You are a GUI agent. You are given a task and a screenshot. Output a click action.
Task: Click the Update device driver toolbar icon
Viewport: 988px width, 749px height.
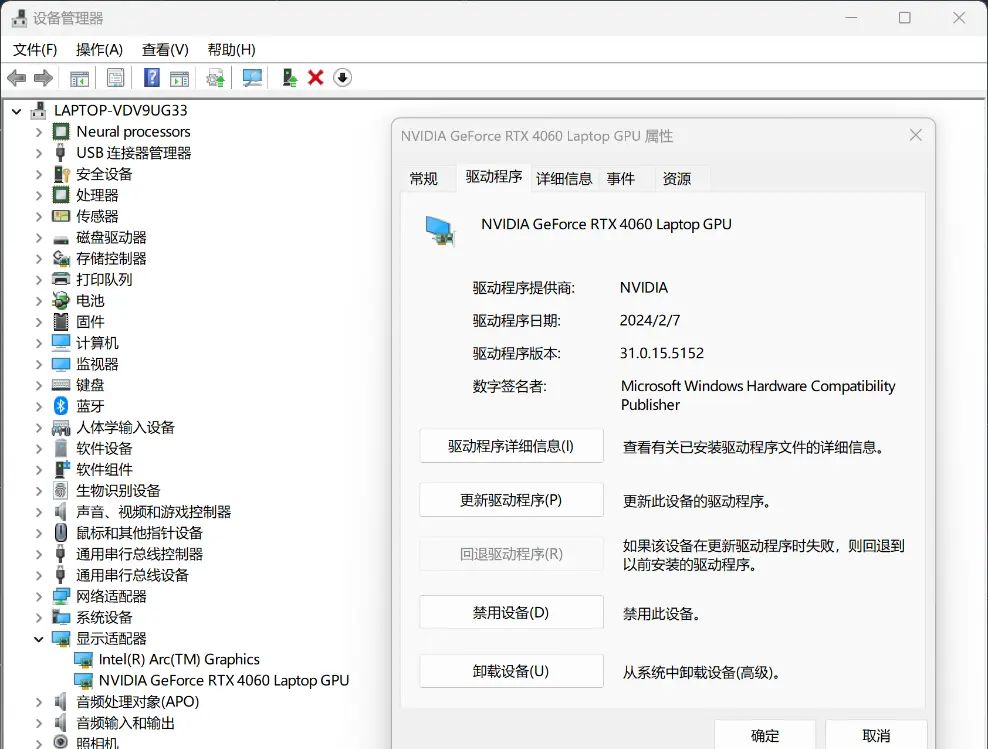click(x=215, y=78)
